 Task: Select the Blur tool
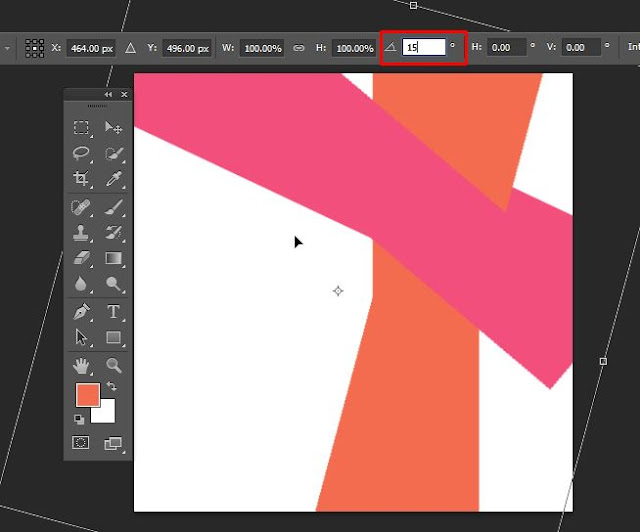pyautogui.click(x=81, y=283)
